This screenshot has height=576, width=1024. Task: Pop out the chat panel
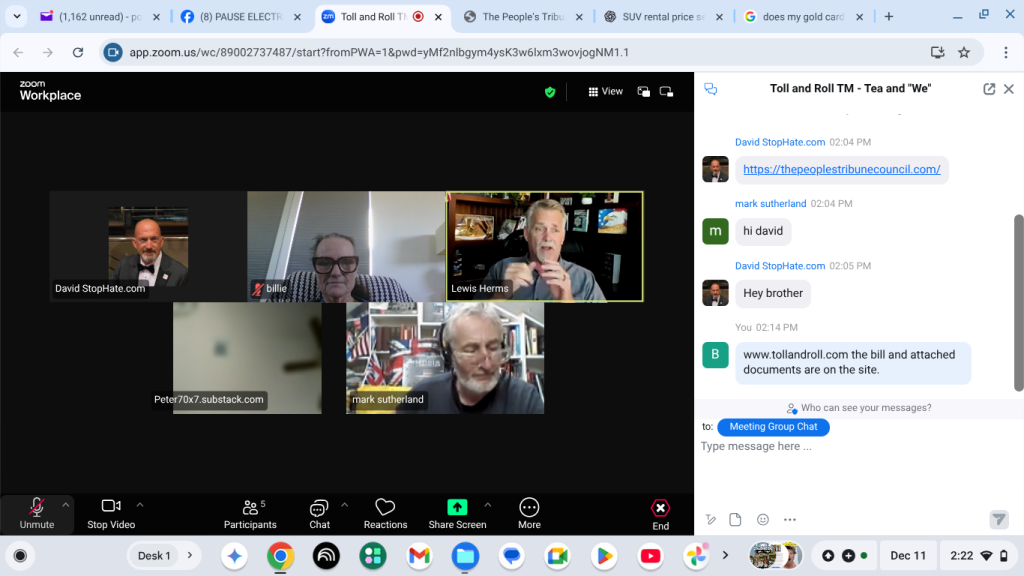pos(989,89)
